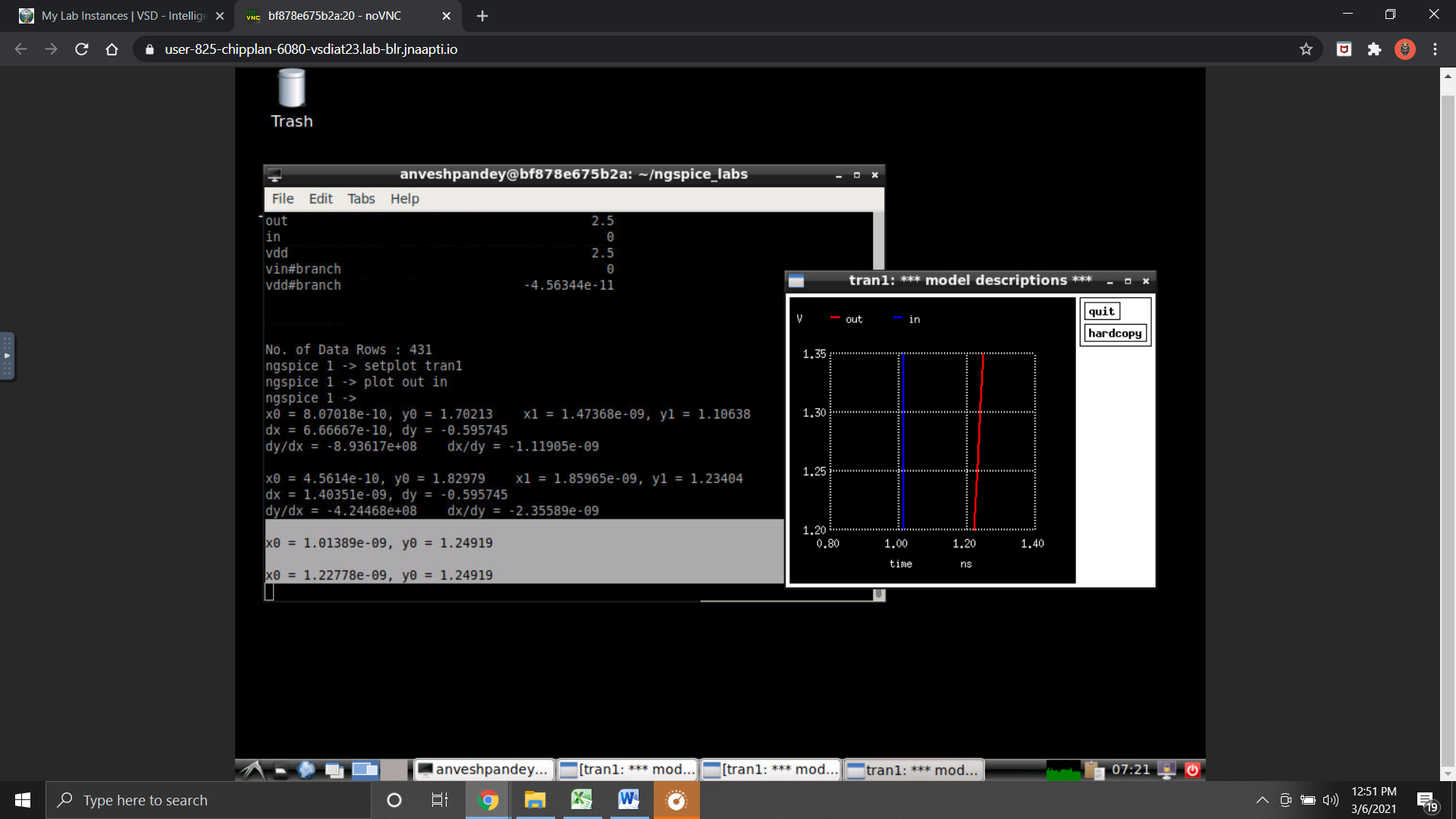Expand the noVNC control sidebar handle
The image size is (1456, 819).
click(x=8, y=356)
